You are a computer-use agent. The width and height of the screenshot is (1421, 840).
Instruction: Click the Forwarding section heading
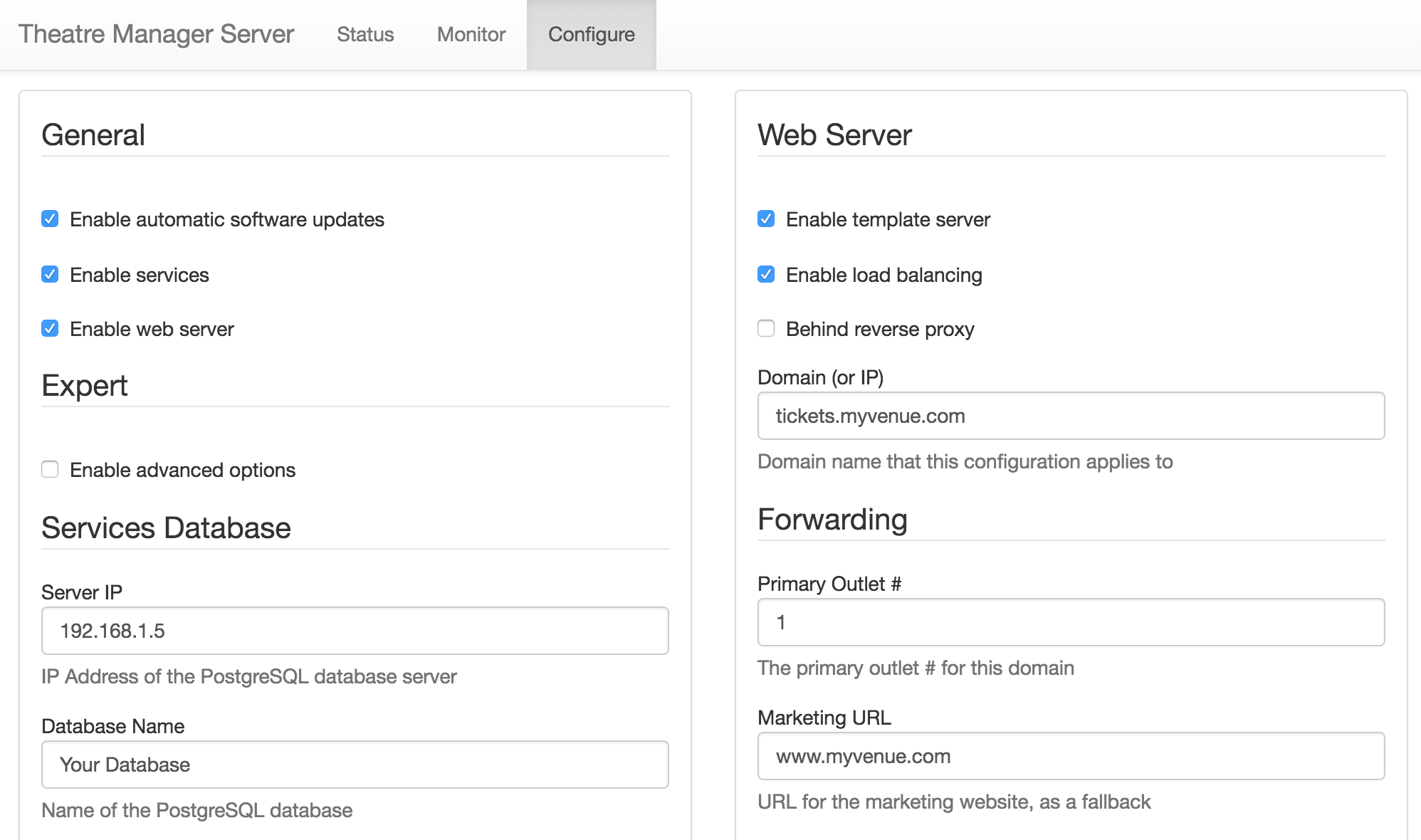[x=832, y=519]
